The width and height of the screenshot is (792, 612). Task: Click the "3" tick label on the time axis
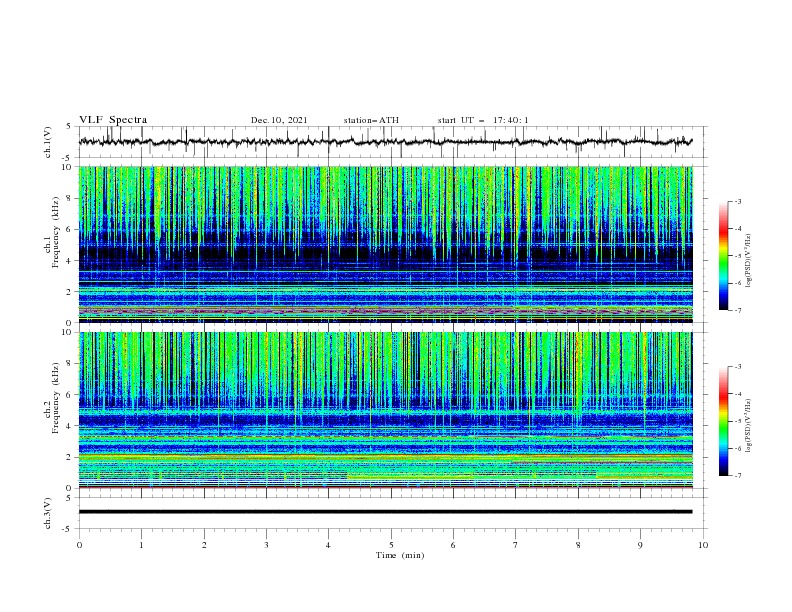(266, 545)
